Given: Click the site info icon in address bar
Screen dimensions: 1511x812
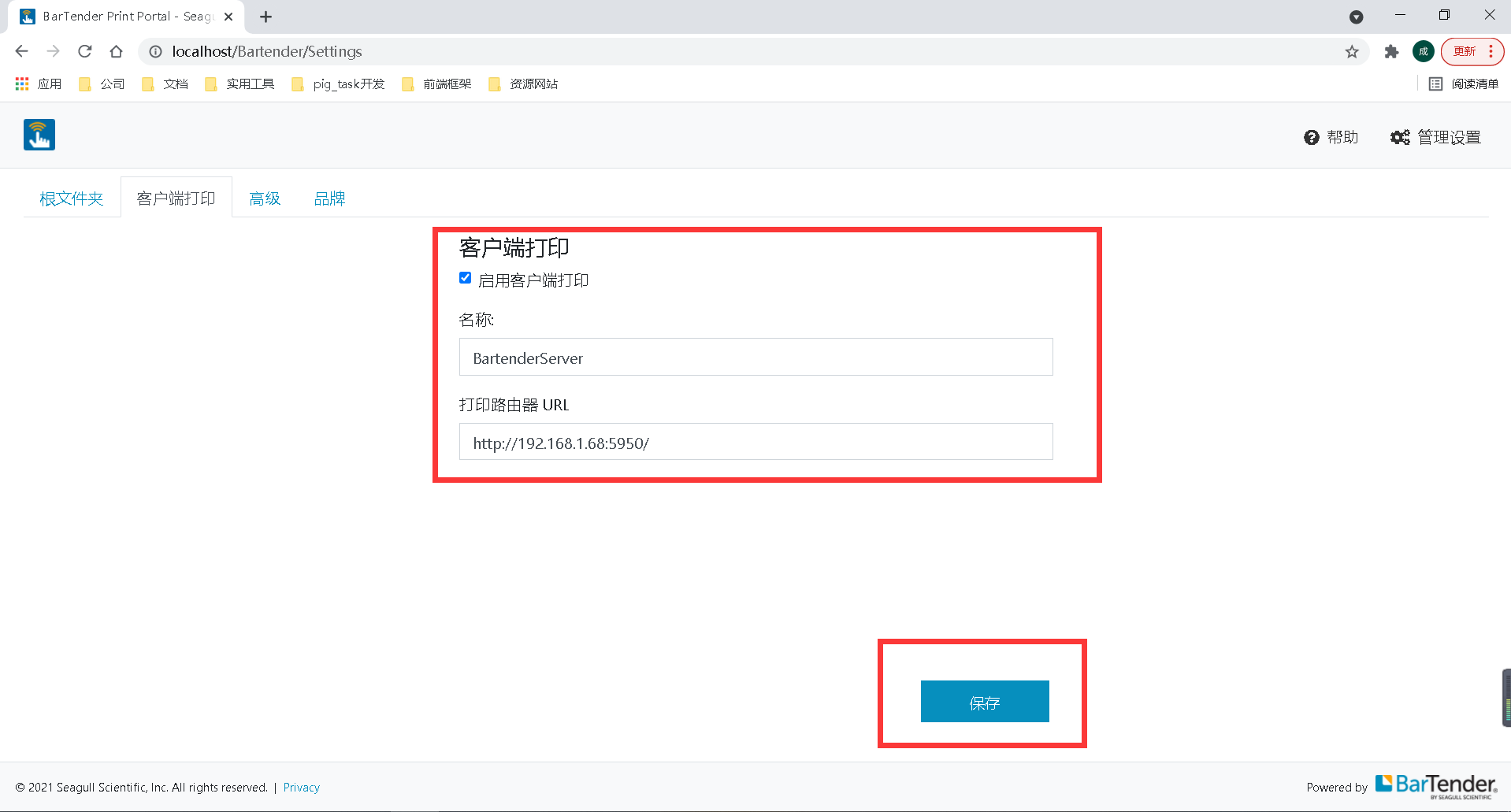Looking at the screenshot, I should point(156,51).
